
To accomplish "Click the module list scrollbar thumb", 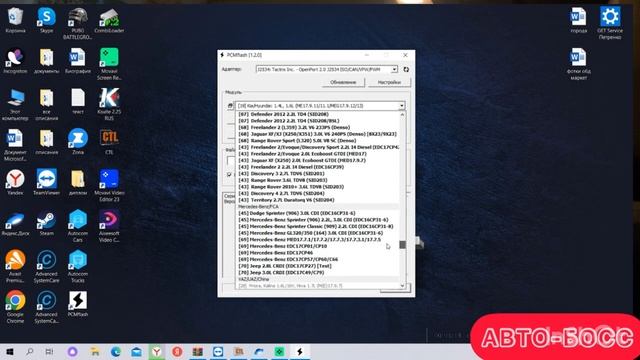I will [402, 244].
